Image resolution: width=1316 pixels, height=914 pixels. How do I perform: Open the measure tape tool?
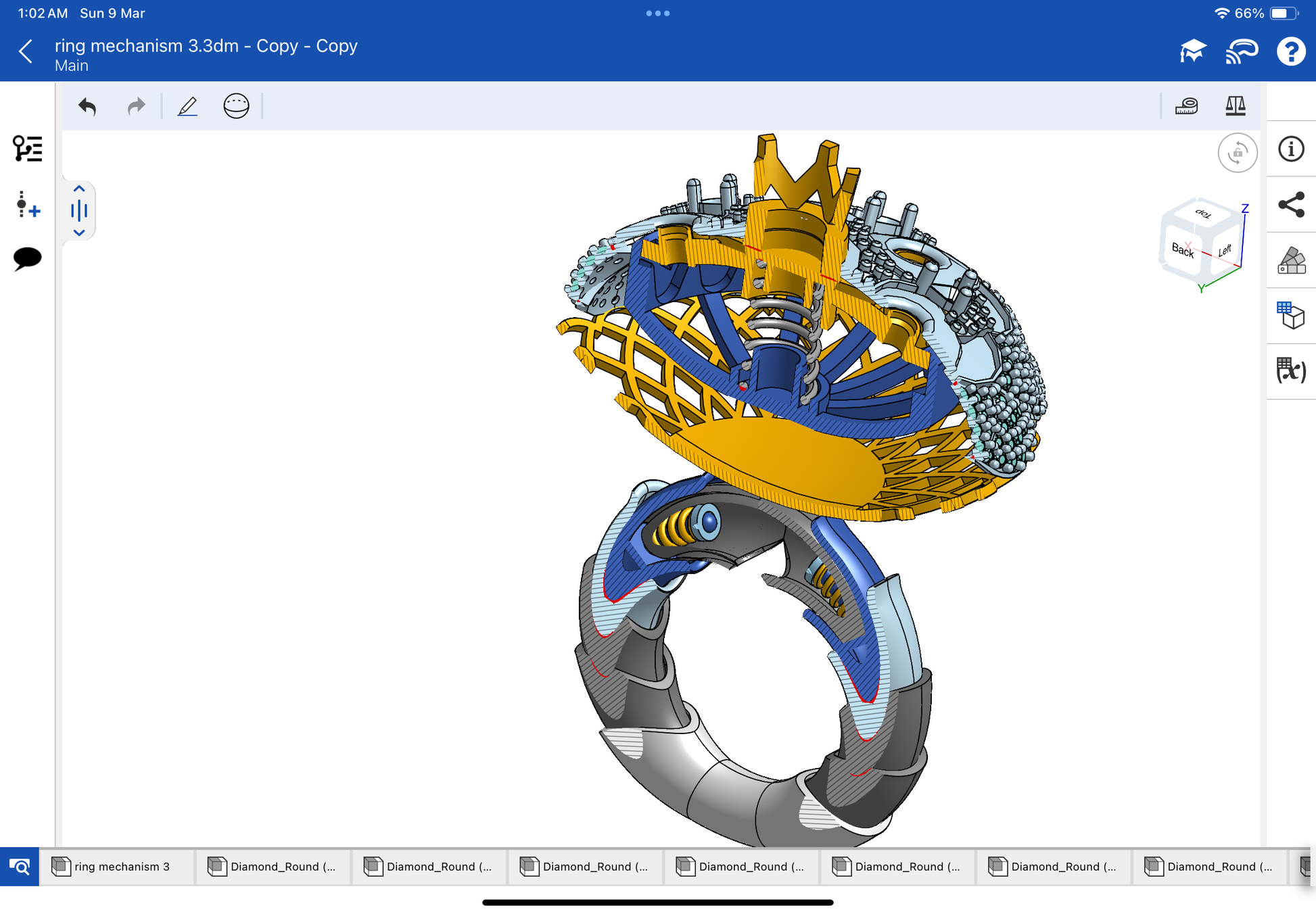[1186, 106]
